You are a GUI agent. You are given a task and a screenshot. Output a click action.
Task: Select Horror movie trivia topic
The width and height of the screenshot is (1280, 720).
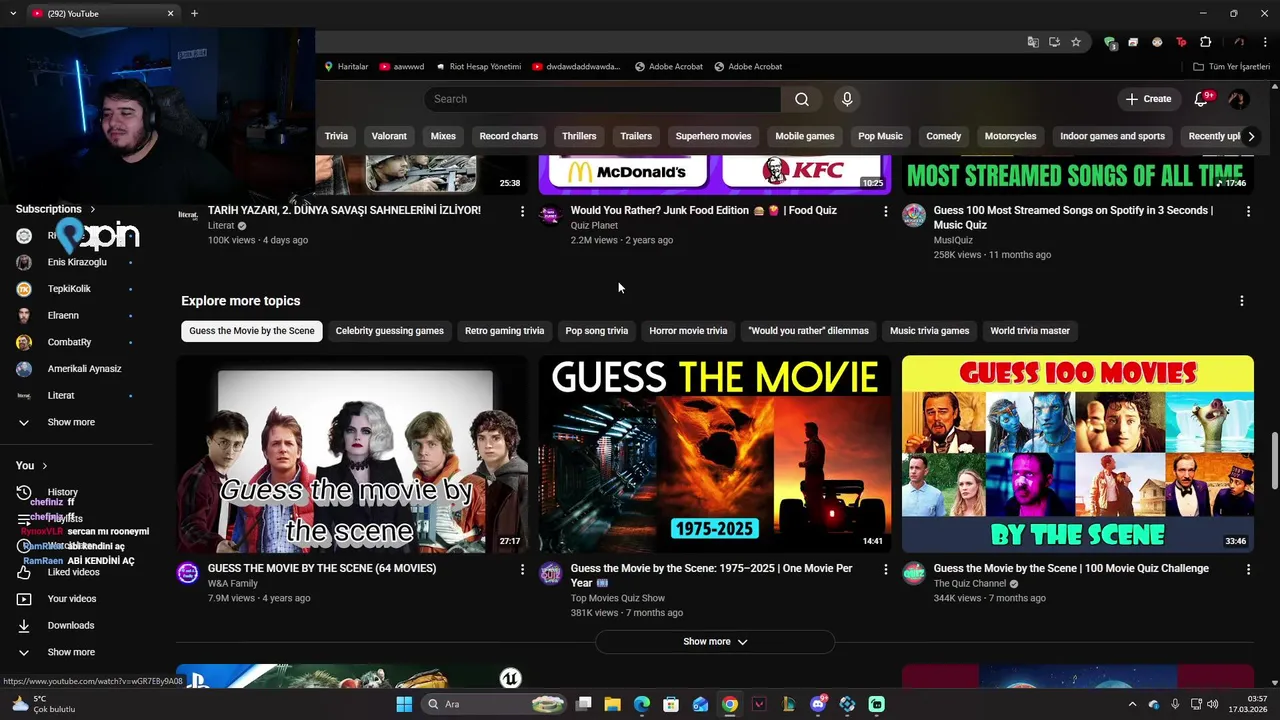688,331
